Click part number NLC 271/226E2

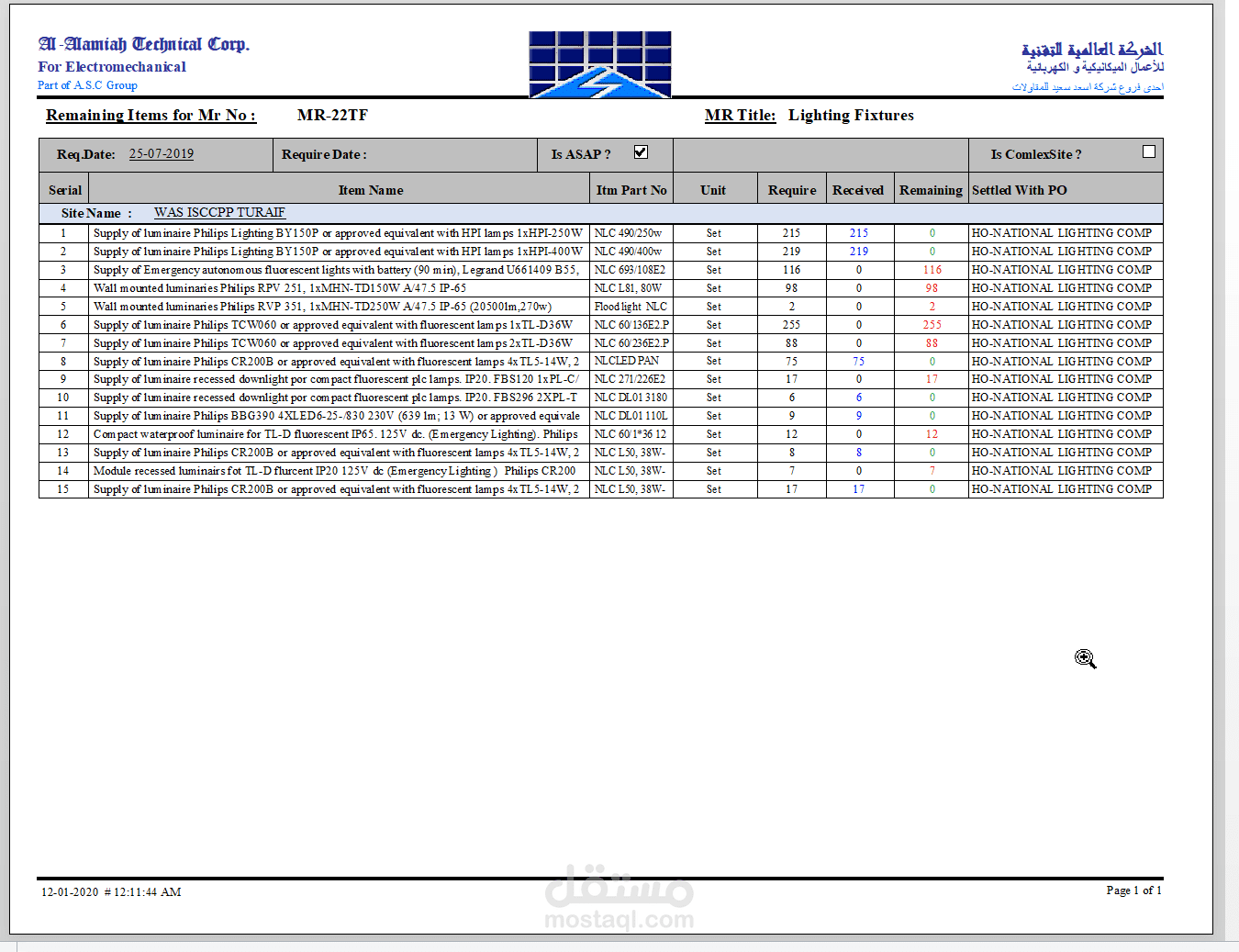pyautogui.click(x=630, y=379)
